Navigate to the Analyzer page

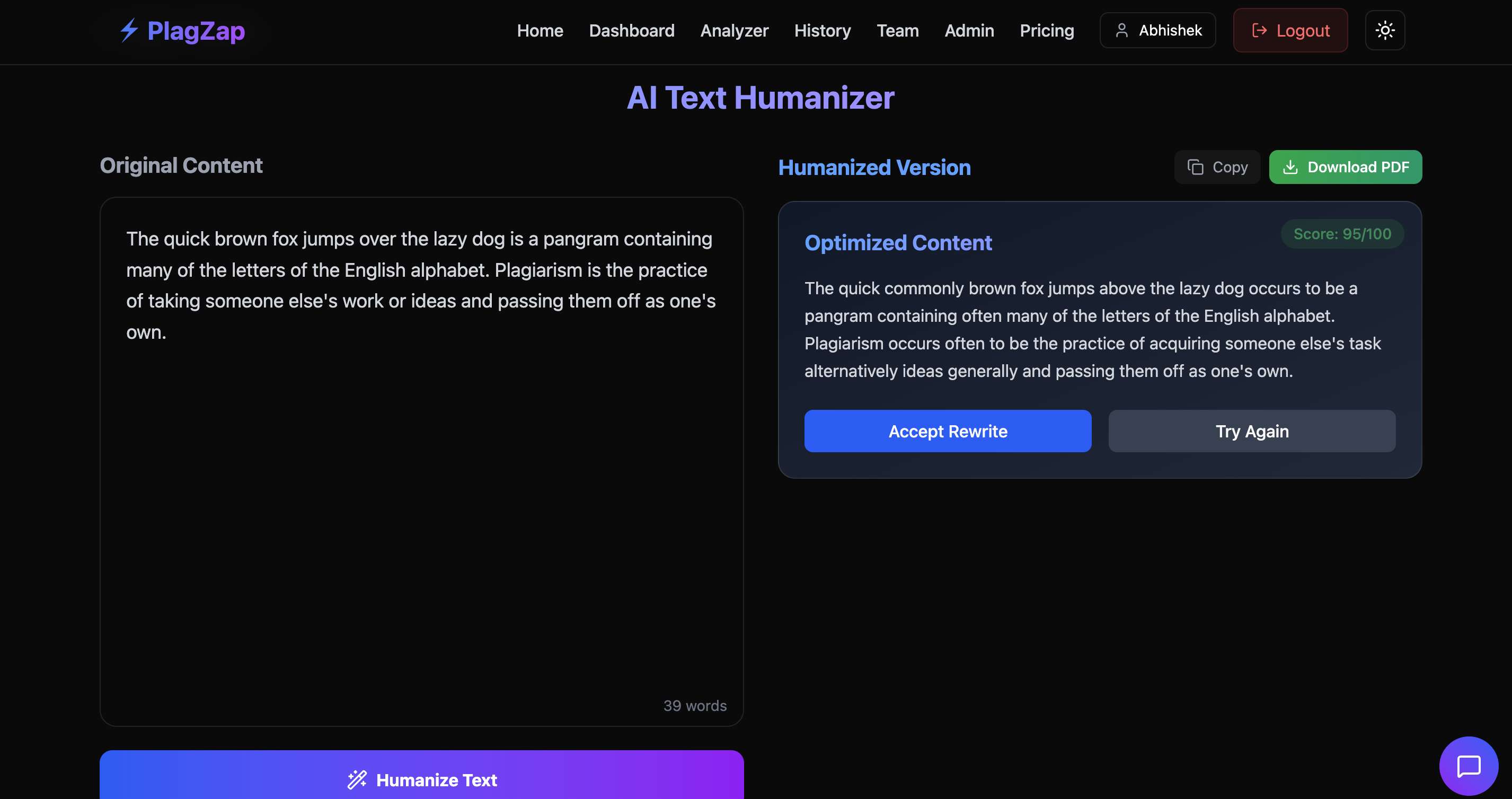(733, 31)
